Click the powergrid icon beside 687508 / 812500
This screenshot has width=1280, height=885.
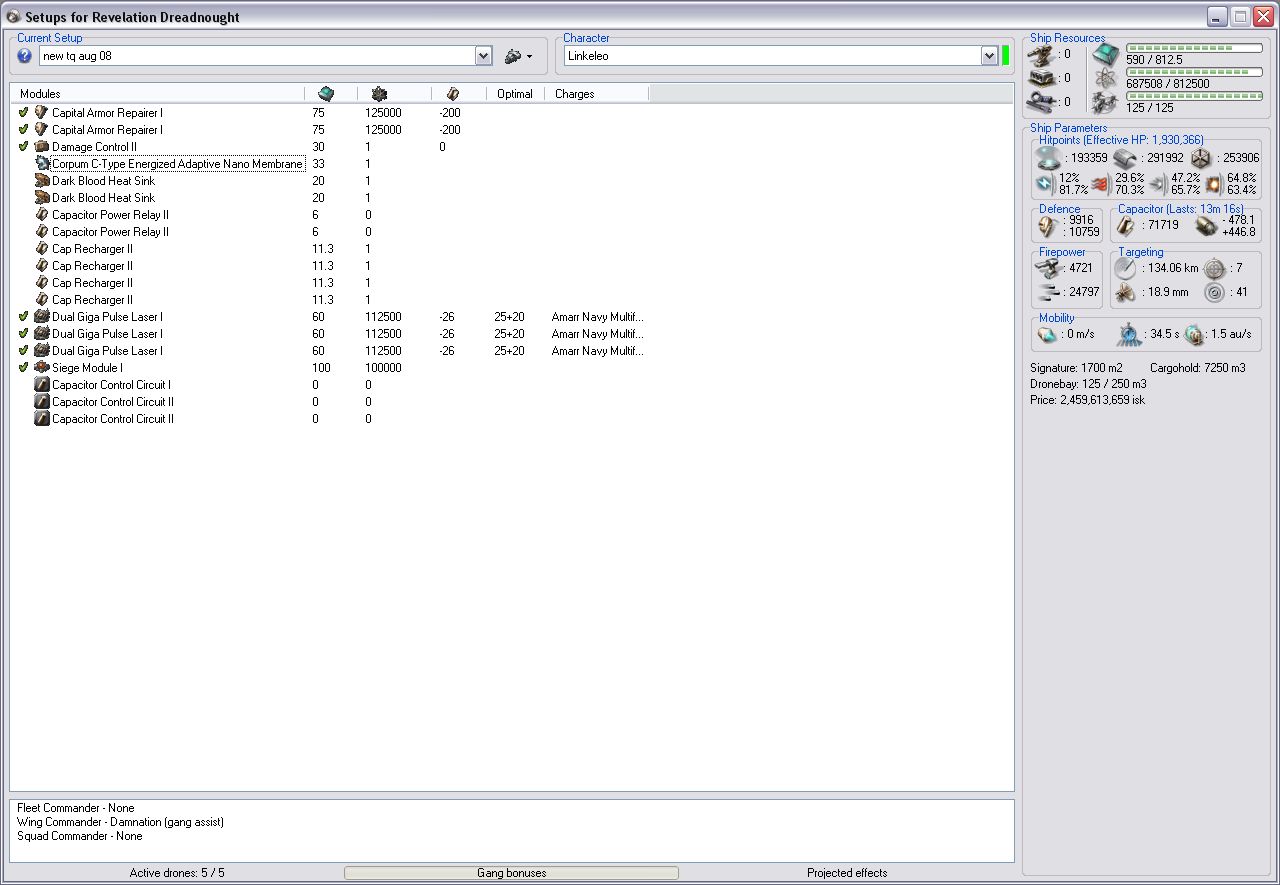pyautogui.click(x=1105, y=78)
